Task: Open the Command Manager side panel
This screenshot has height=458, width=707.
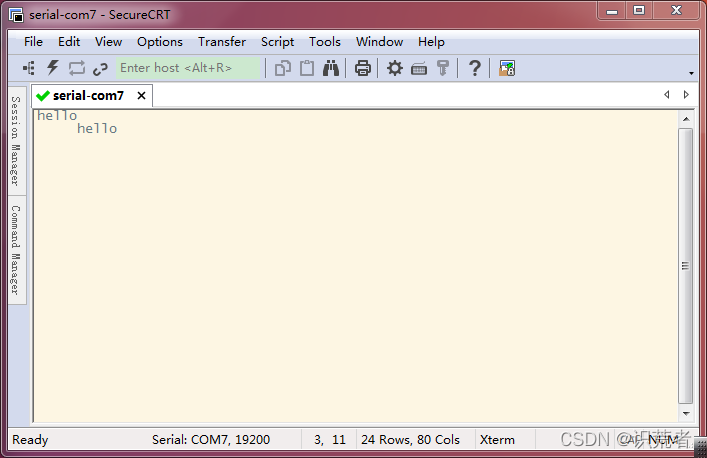Action: [x=16, y=250]
